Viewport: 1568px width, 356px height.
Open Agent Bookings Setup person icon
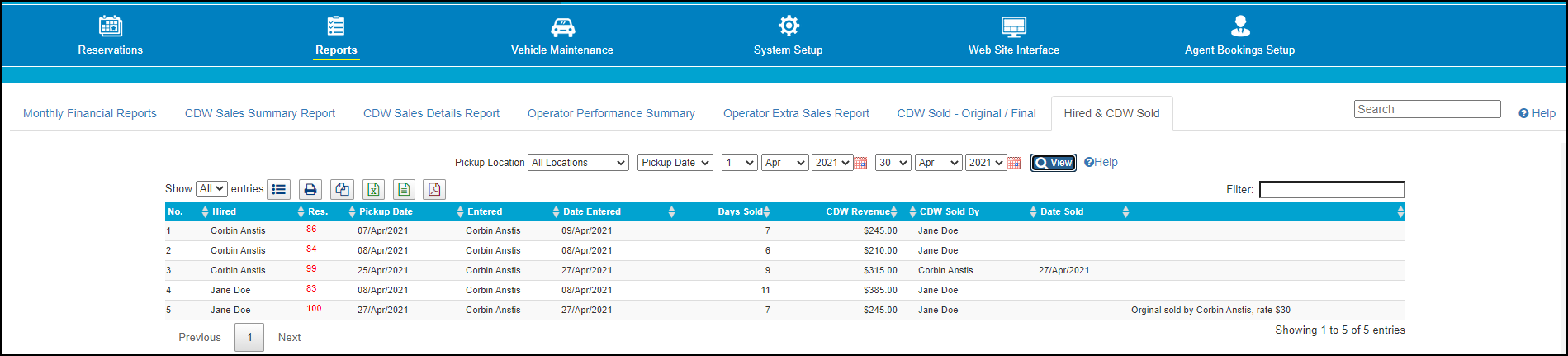[x=1240, y=26]
